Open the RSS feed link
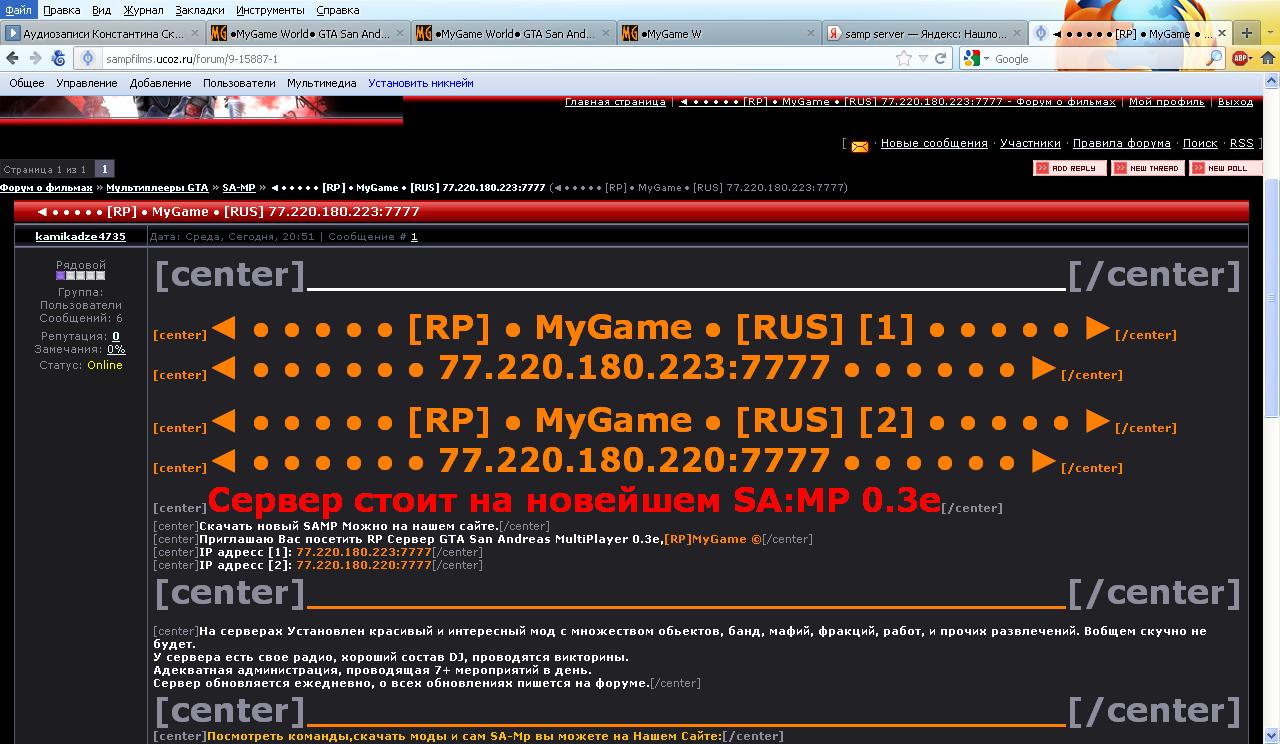This screenshot has width=1280, height=744. tap(1241, 143)
